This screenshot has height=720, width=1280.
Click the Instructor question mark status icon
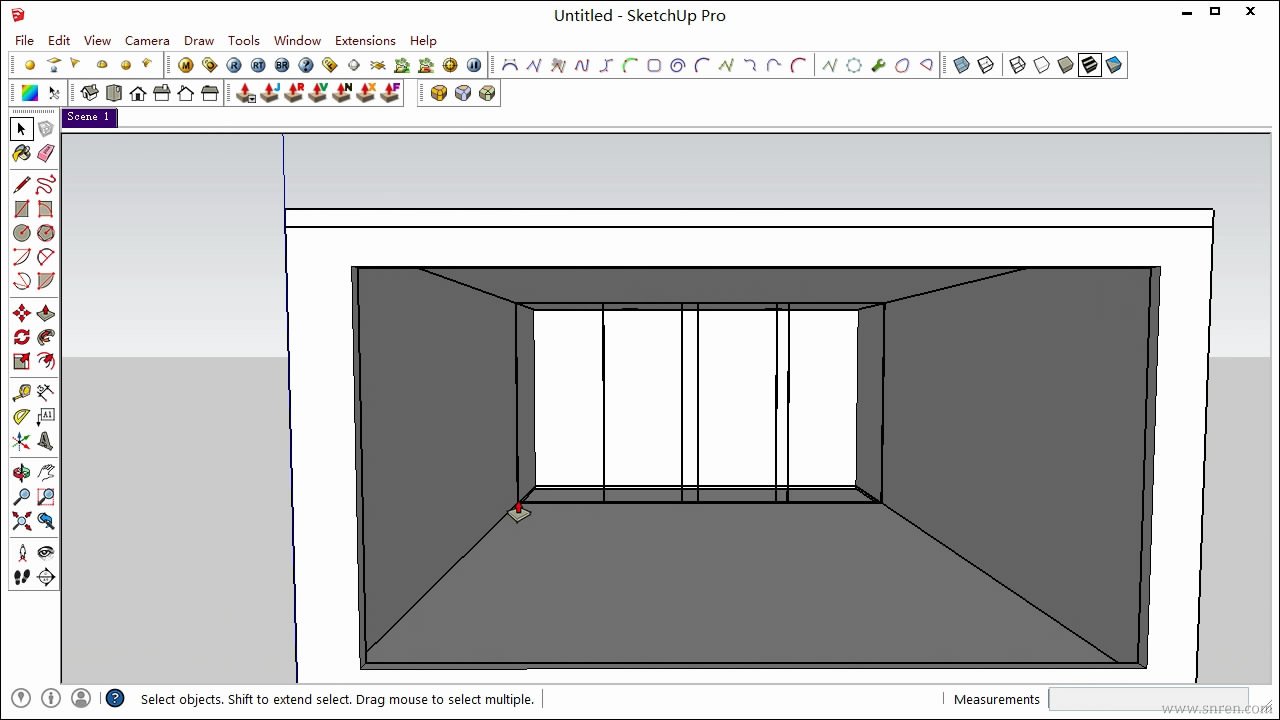[x=115, y=698]
